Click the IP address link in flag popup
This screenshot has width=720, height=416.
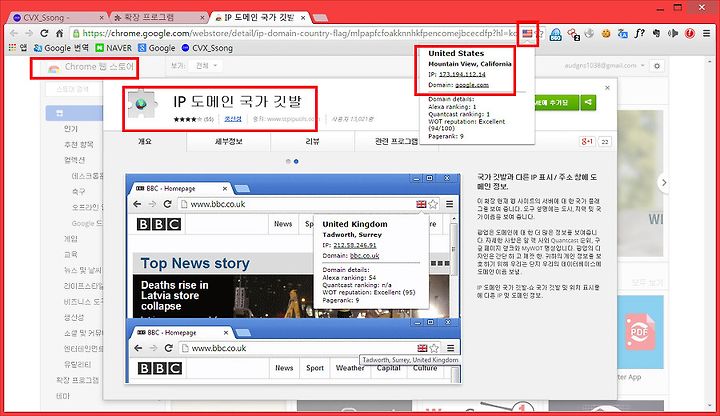click(462, 74)
